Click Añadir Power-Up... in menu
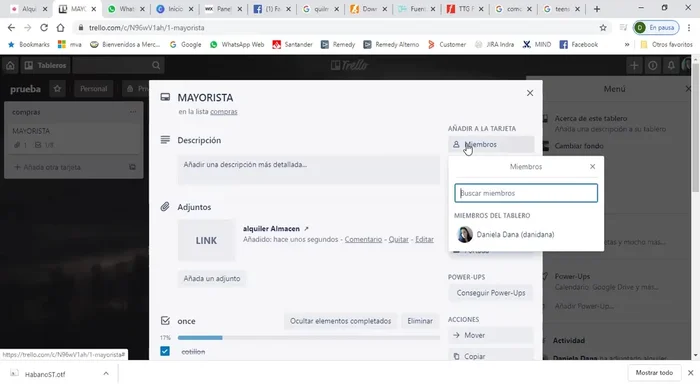700x386 pixels. (x=584, y=306)
